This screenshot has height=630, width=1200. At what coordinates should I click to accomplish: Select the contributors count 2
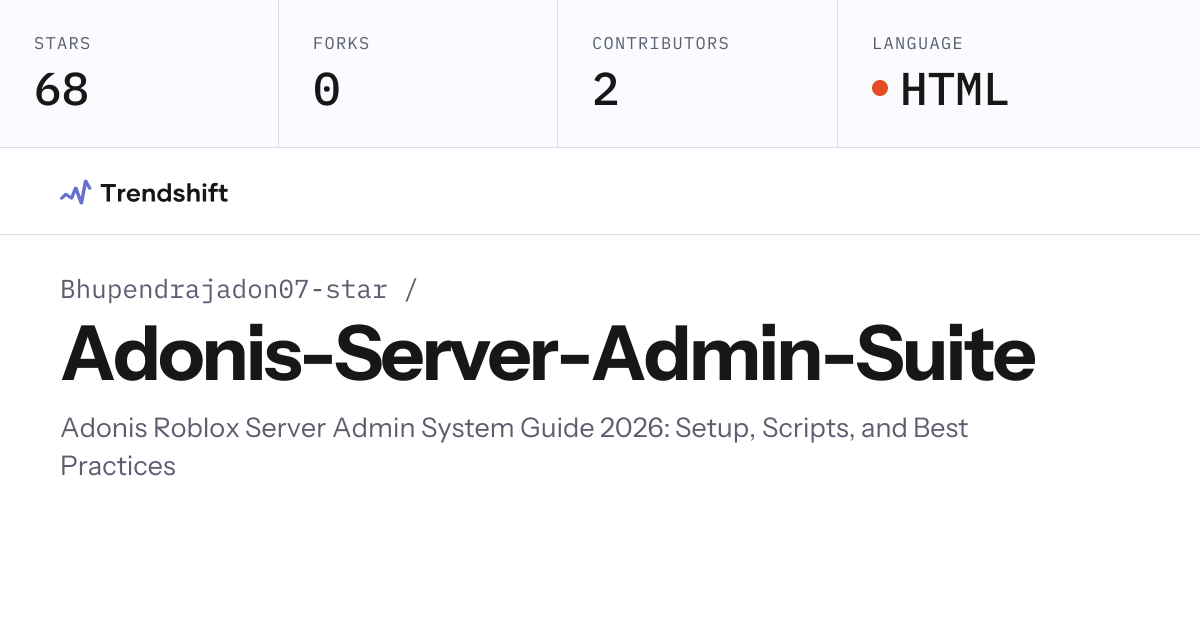coord(605,89)
